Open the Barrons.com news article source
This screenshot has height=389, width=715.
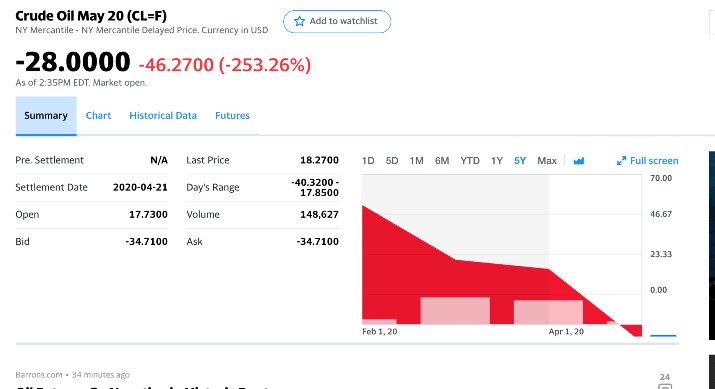39,375
